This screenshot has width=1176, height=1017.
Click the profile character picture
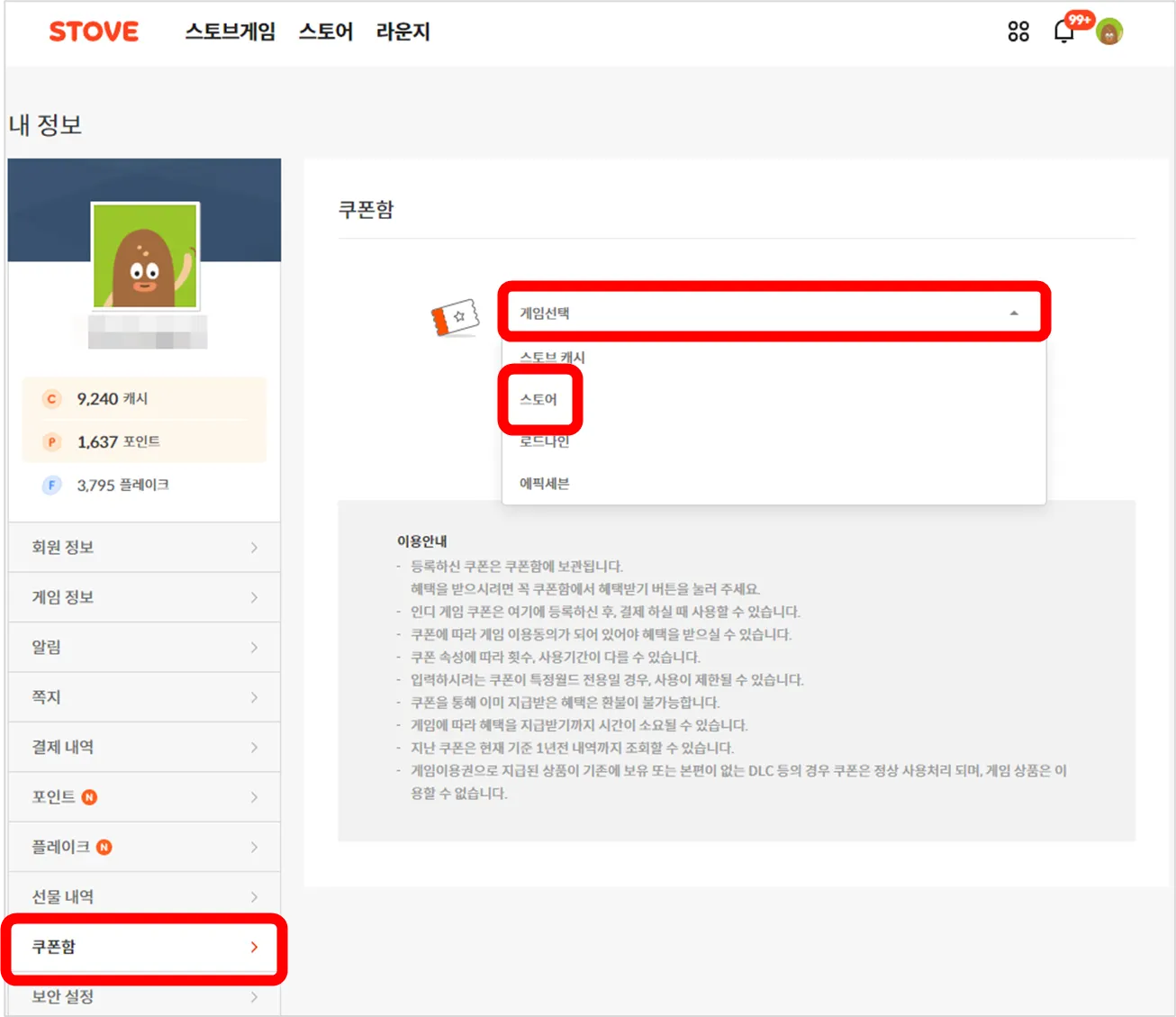pyautogui.click(x=145, y=256)
